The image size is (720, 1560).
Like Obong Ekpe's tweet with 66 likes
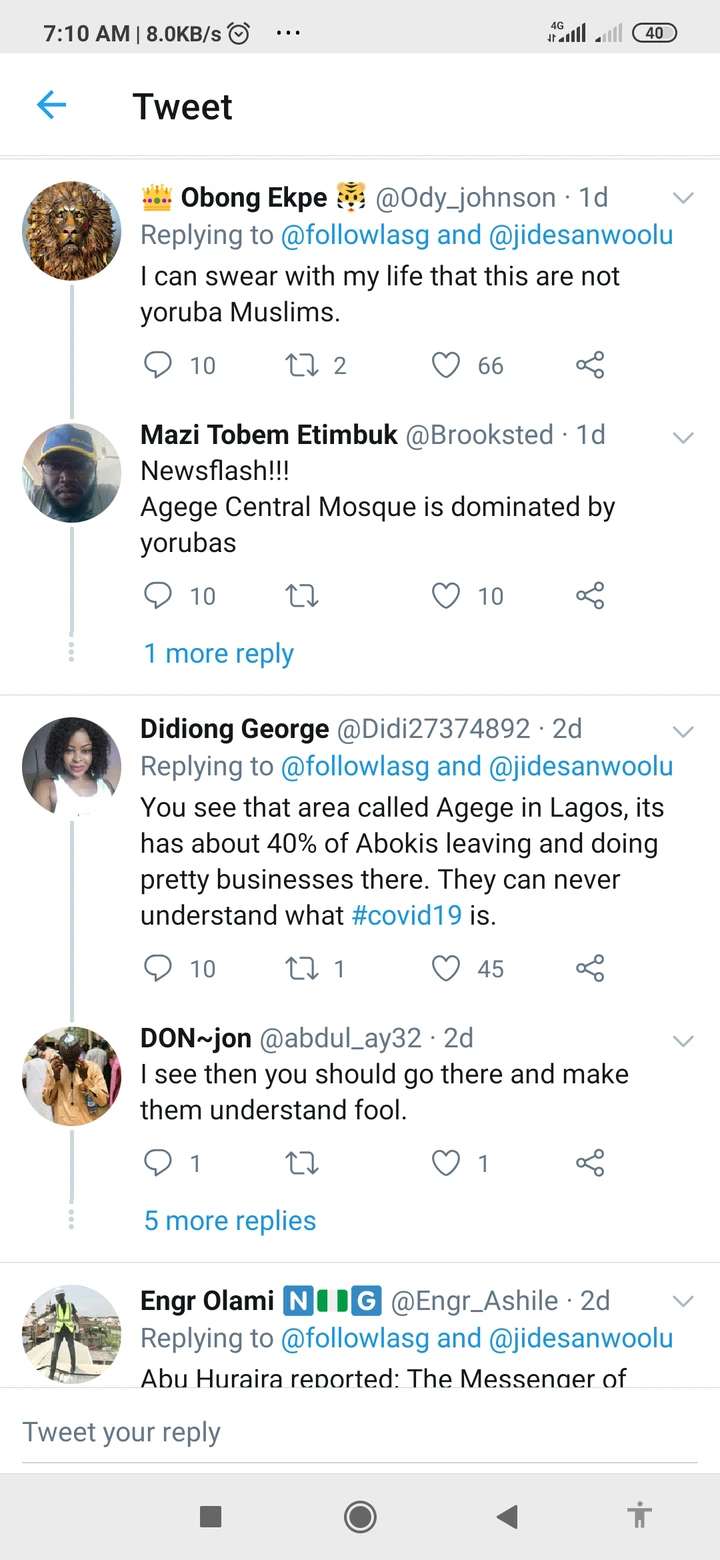pyautogui.click(x=446, y=365)
